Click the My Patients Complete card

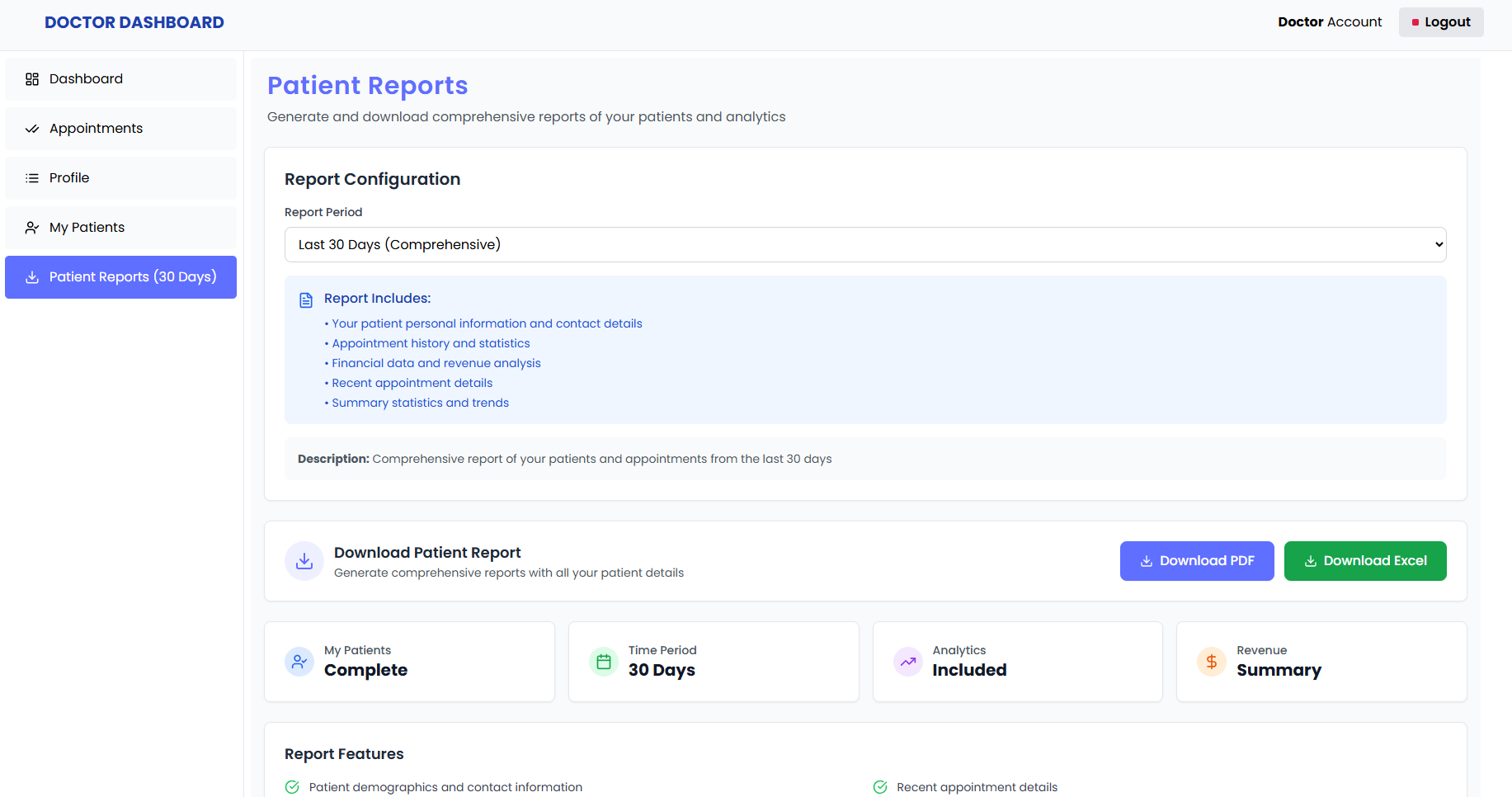pos(409,662)
